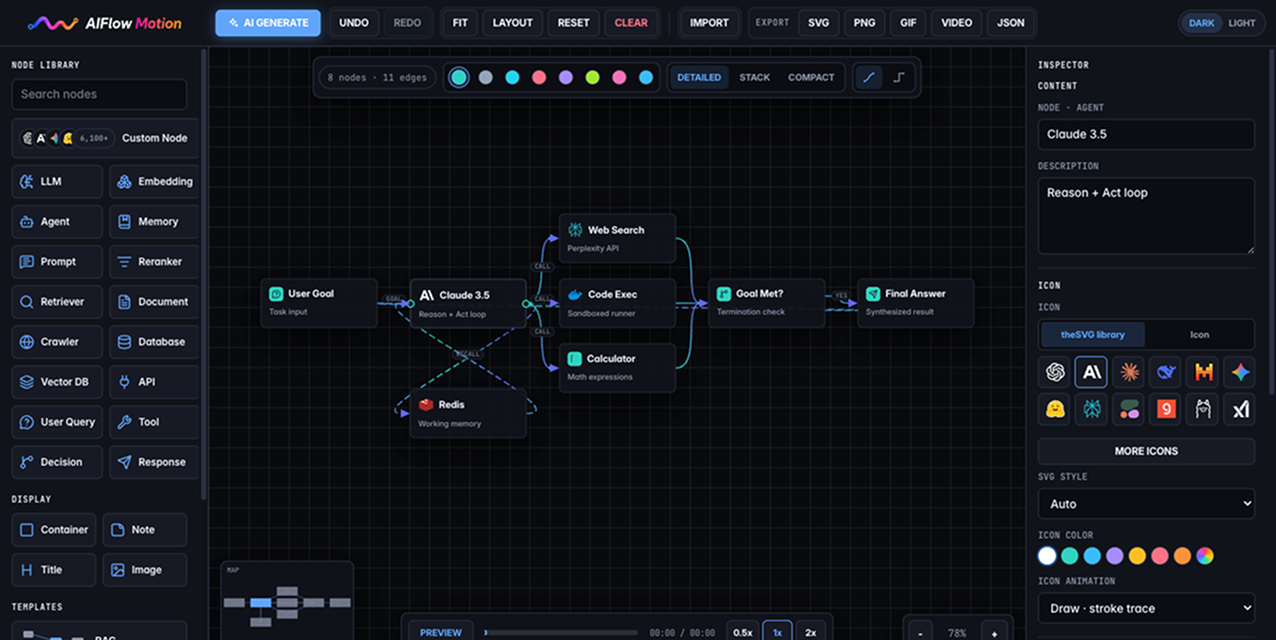Choose the OpenAI logo icon
The image size is (1276, 640).
pos(1054,372)
